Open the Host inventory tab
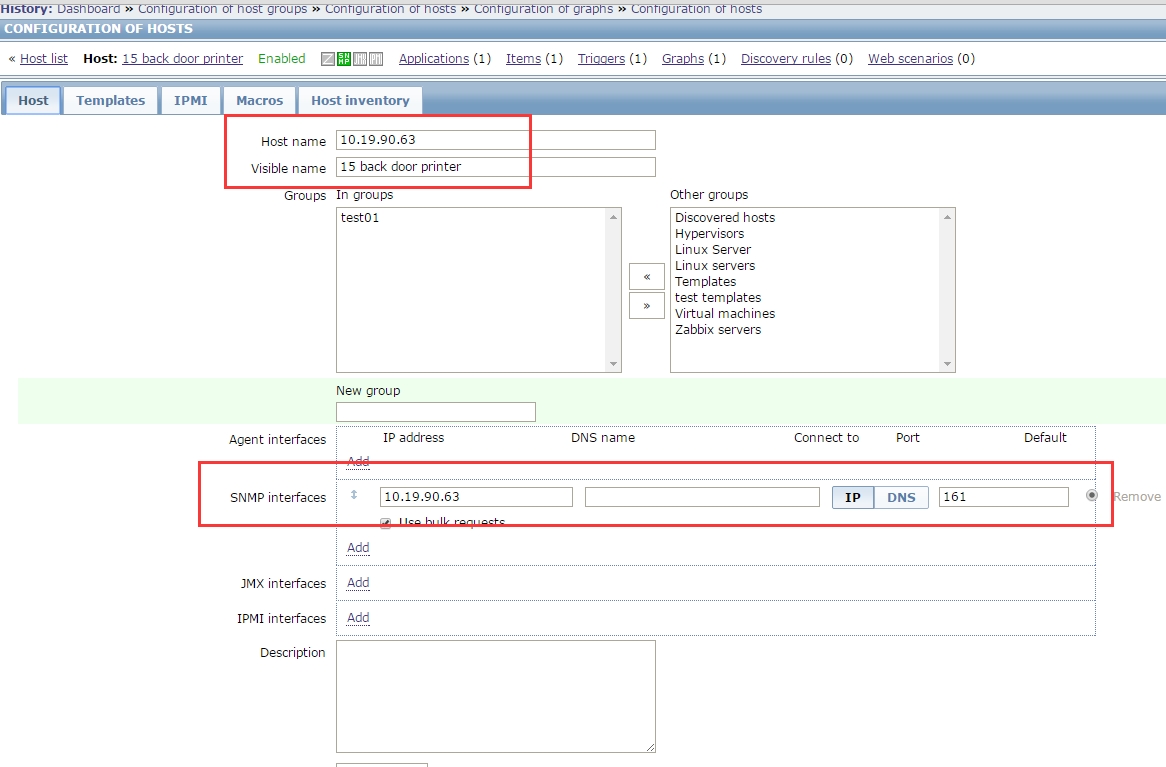This screenshot has width=1166, height=767. 360,100
